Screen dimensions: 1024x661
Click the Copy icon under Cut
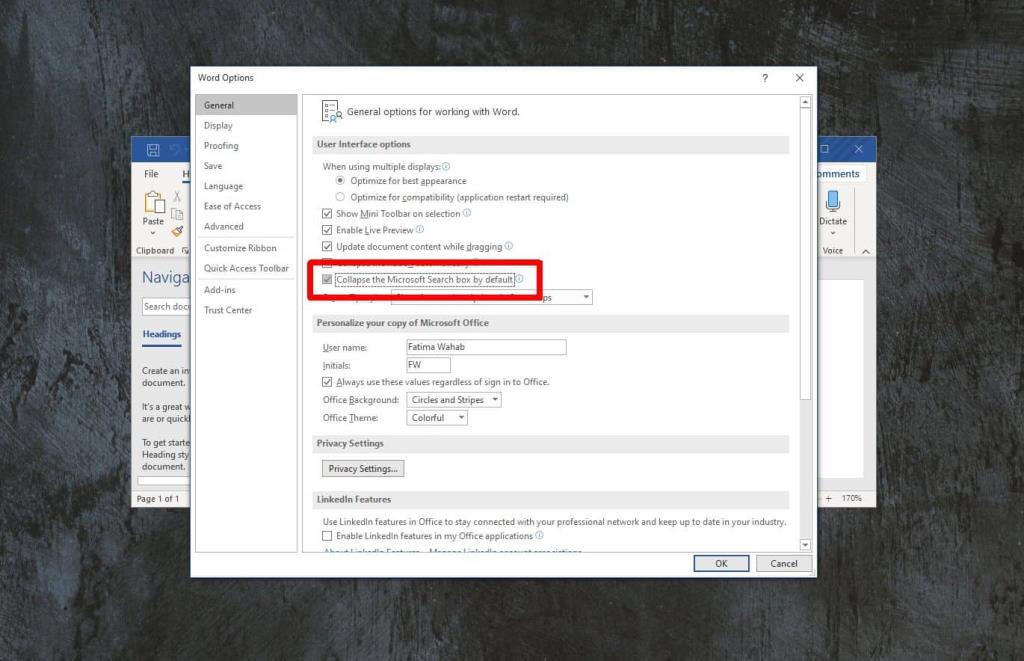click(177, 214)
